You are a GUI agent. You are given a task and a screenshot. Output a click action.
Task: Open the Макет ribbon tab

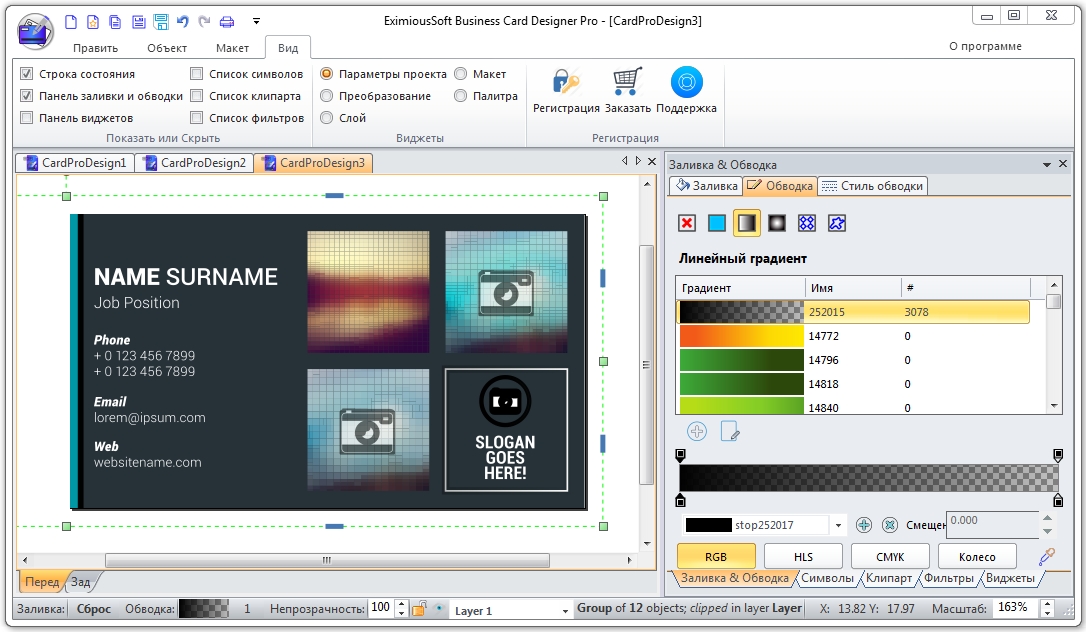pyautogui.click(x=232, y=48)
